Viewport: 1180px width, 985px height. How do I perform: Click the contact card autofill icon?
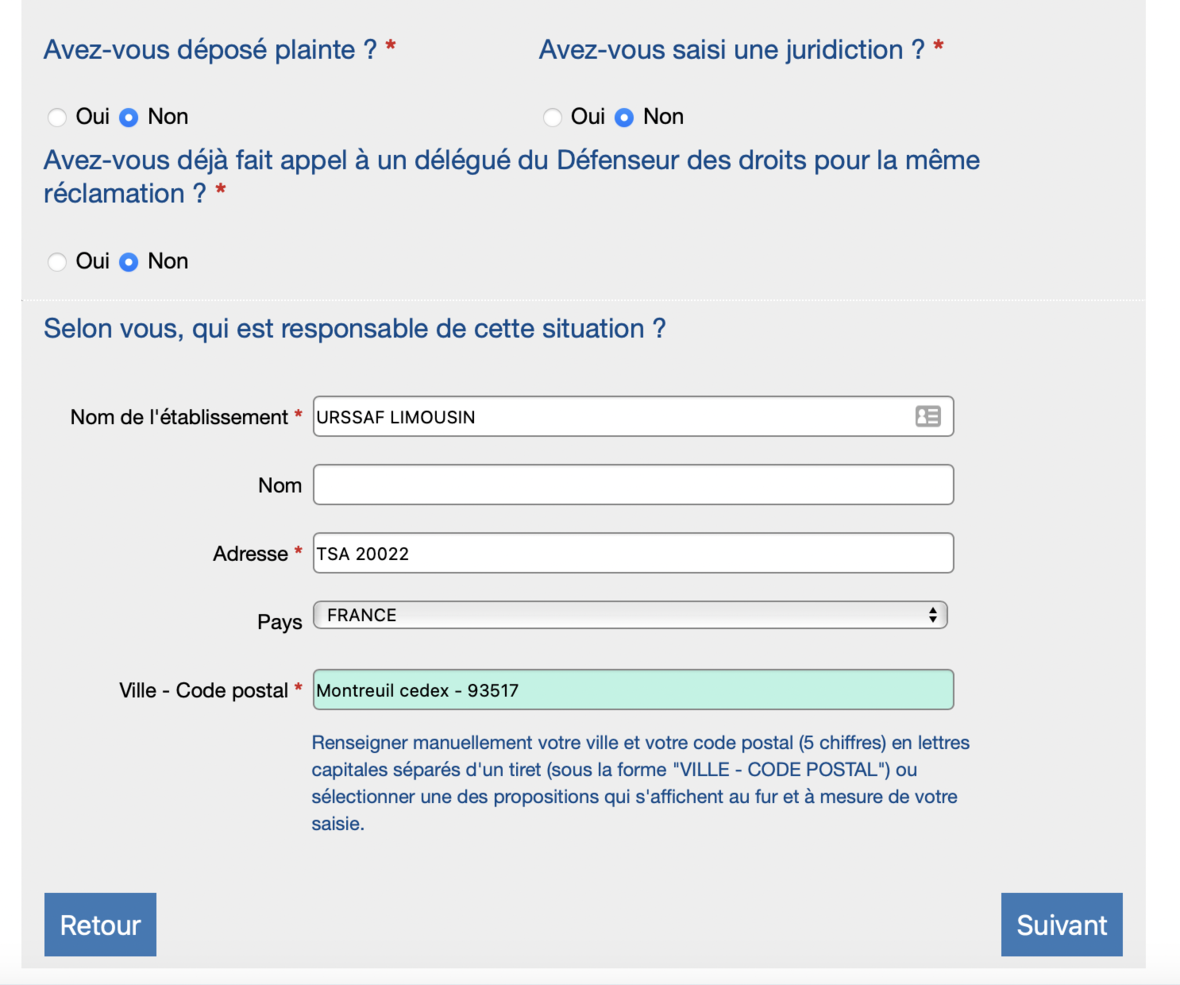pyautogui.click(x=927, y=416)
